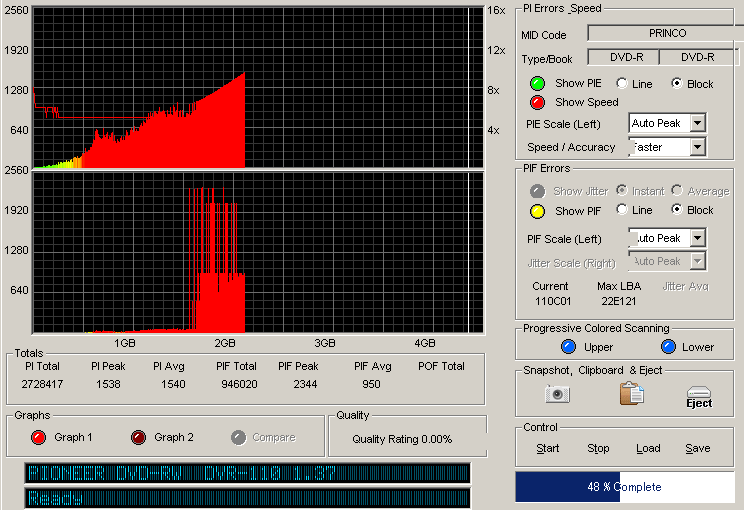Click the PI Avg value 1540
744x510 pixels.
(x=173, y=384)
